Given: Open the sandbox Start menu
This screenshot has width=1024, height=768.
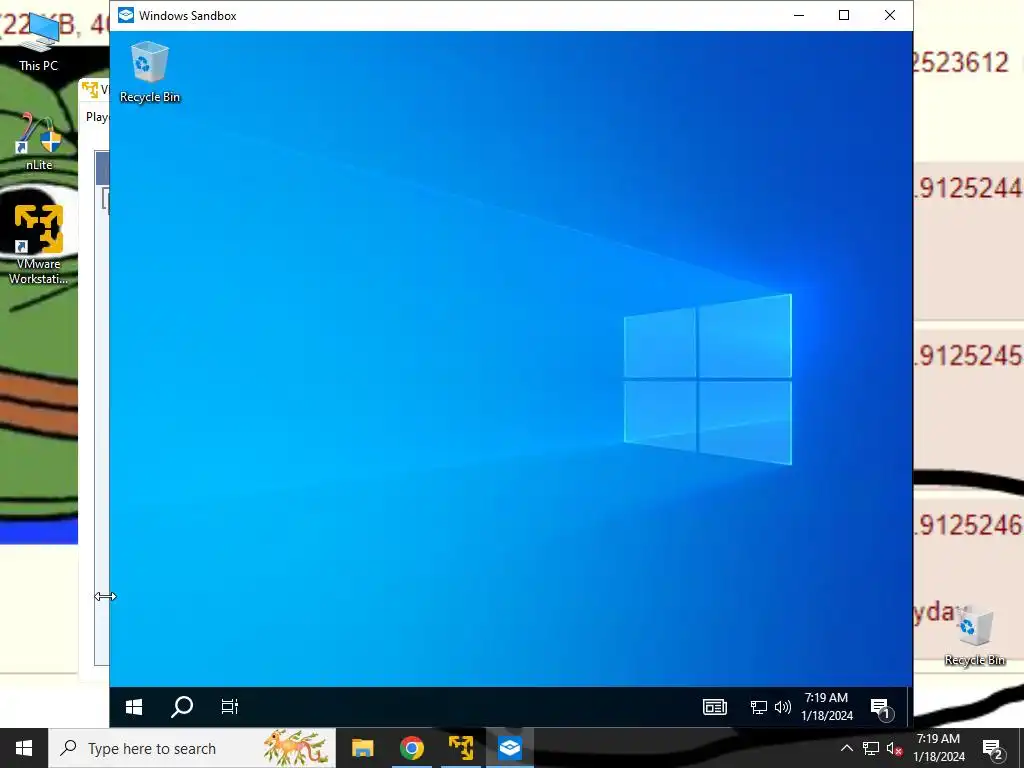Looking at the screenshot, I should tap(134, 707).
